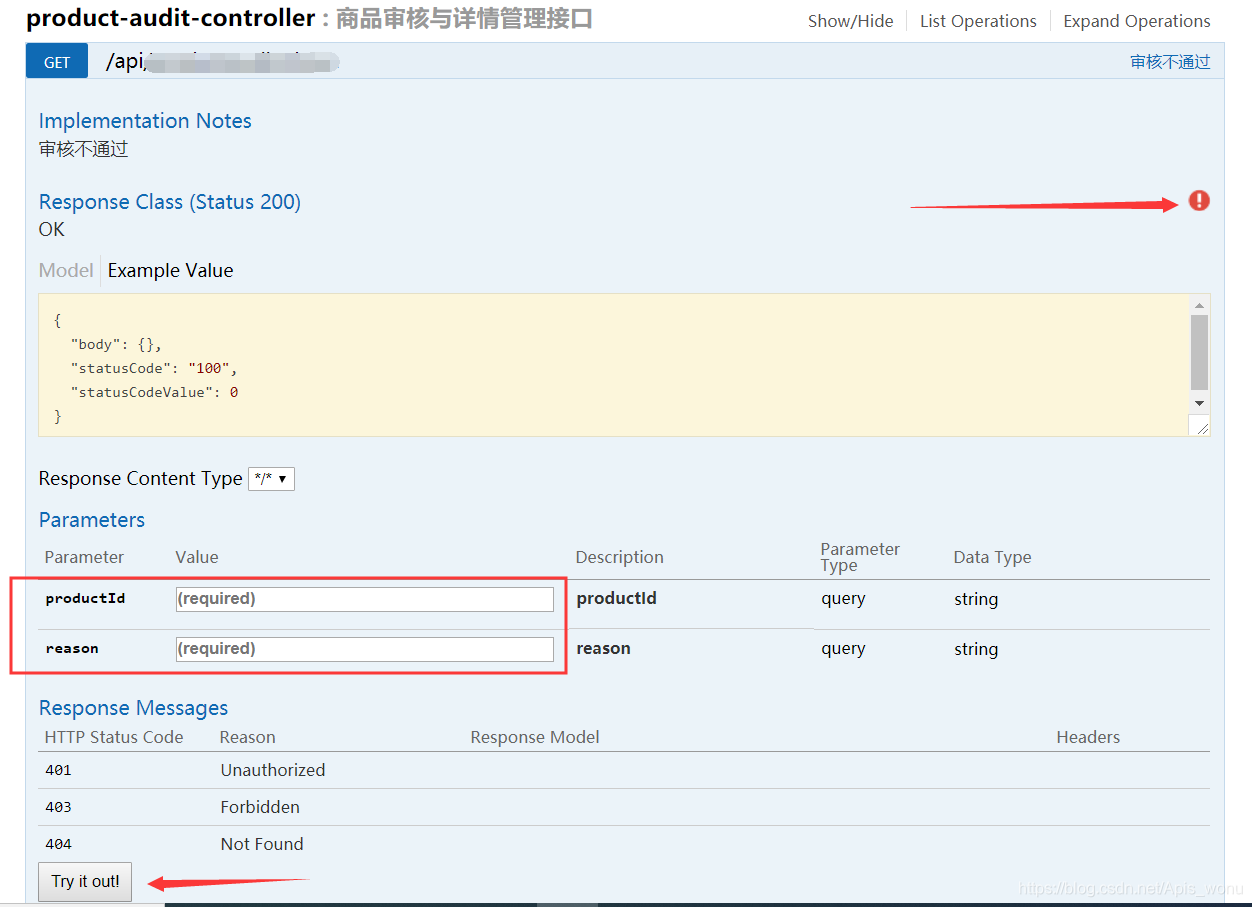Select the reason parameter name label
This screenshot has height=907, width=1252.
point(72,649)
